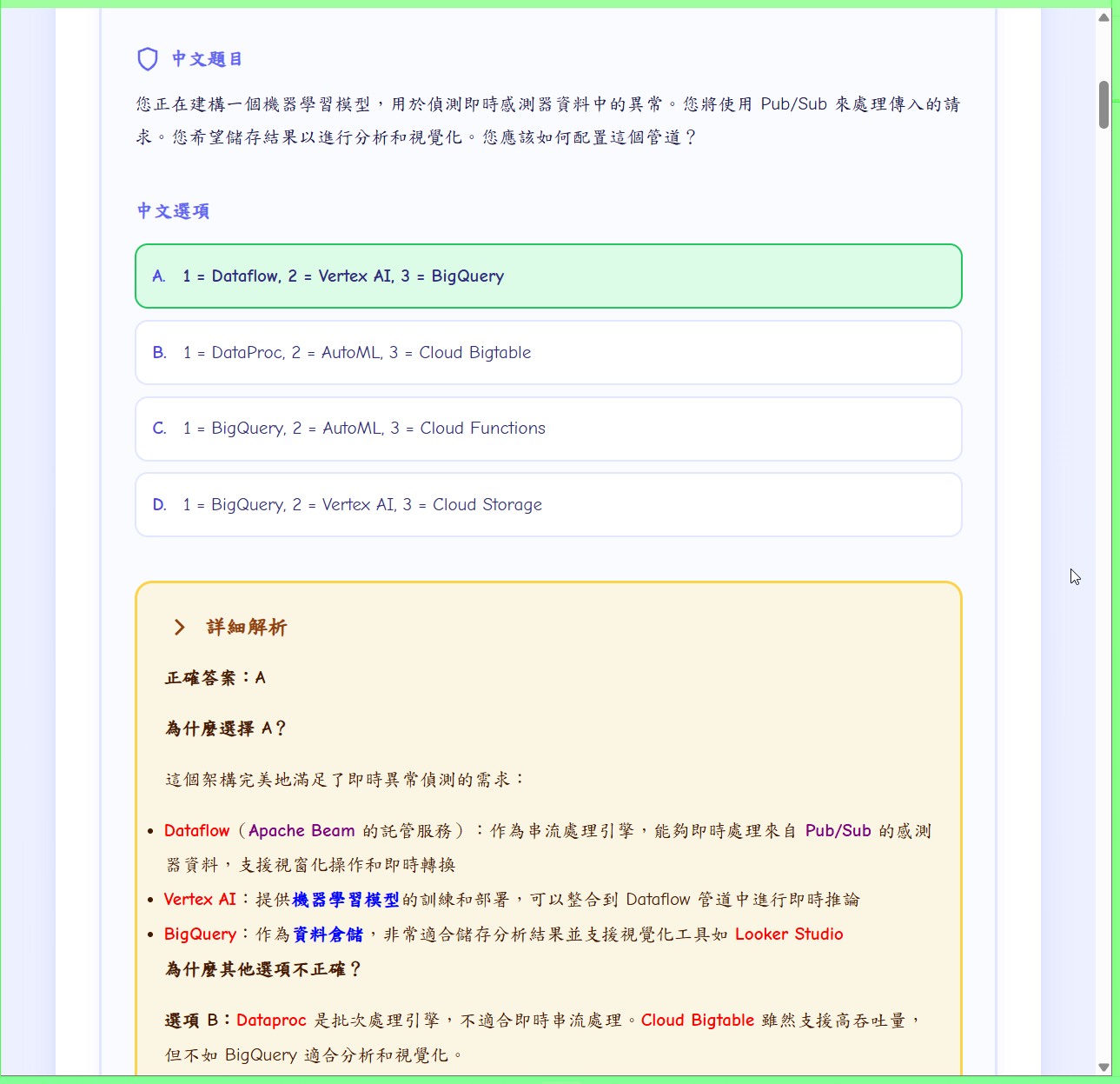Click the red Looker Studio text
The image size is (1120, 1084).
coord(789,934)
